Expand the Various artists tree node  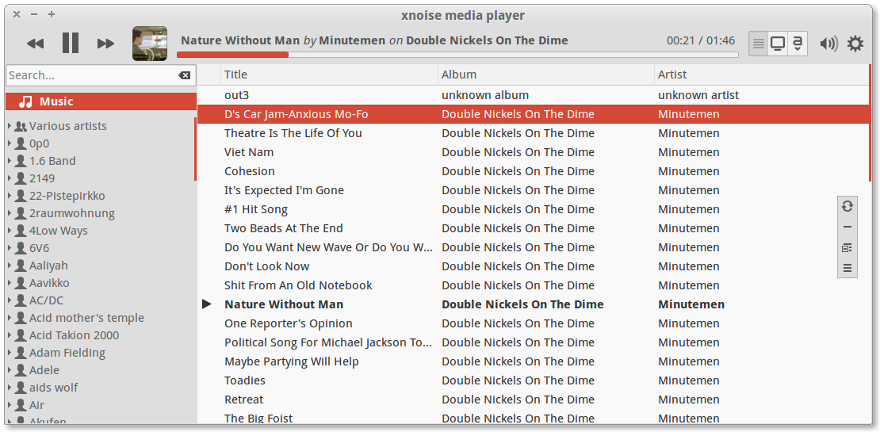(9, 126)
